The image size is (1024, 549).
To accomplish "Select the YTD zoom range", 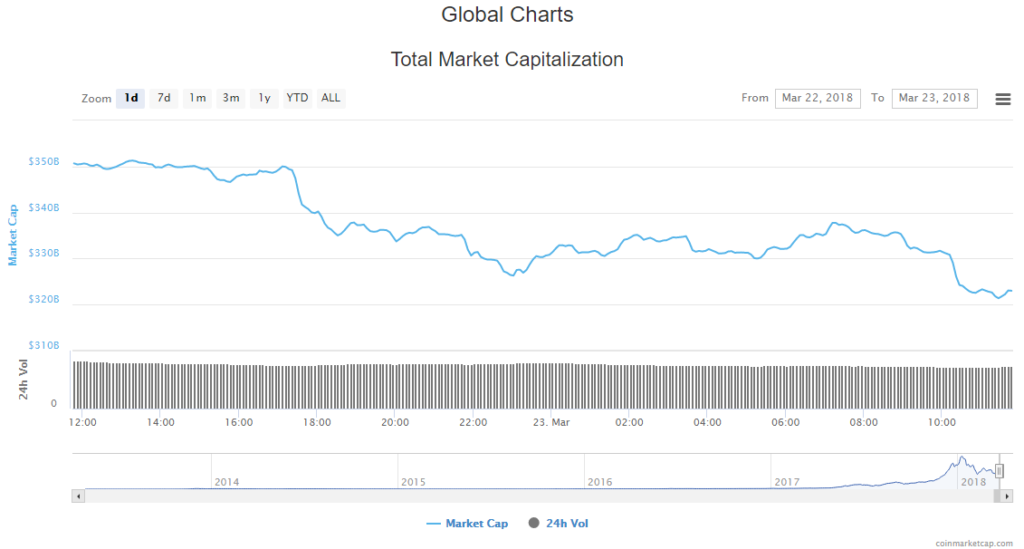I will point(297,98).
